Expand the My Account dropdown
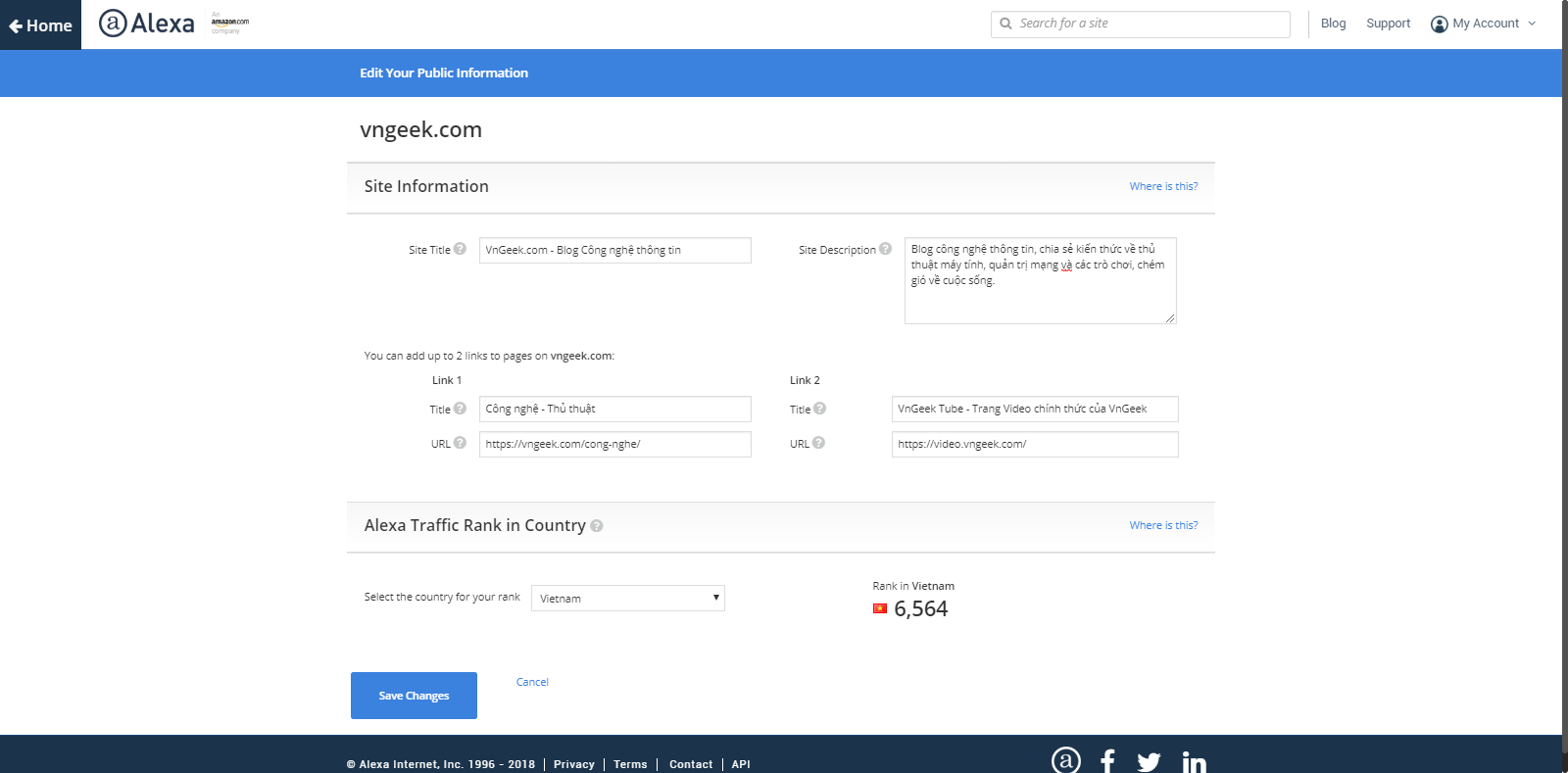 point(1485,24)
